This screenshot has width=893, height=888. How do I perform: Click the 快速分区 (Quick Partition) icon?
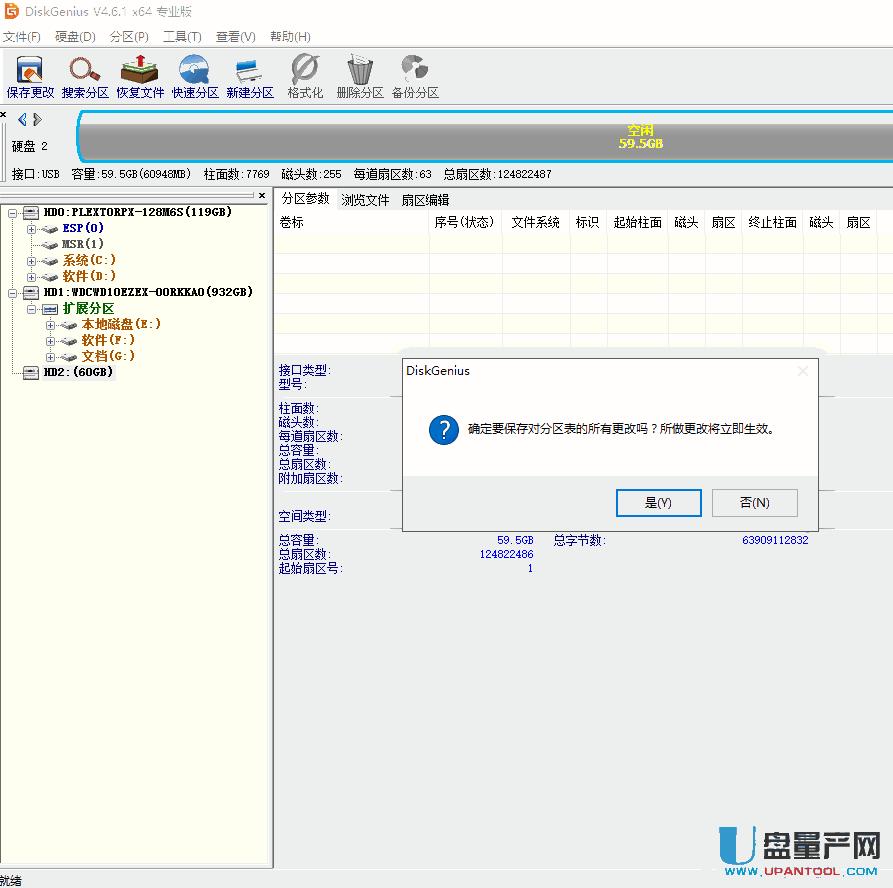pos(195,76)
